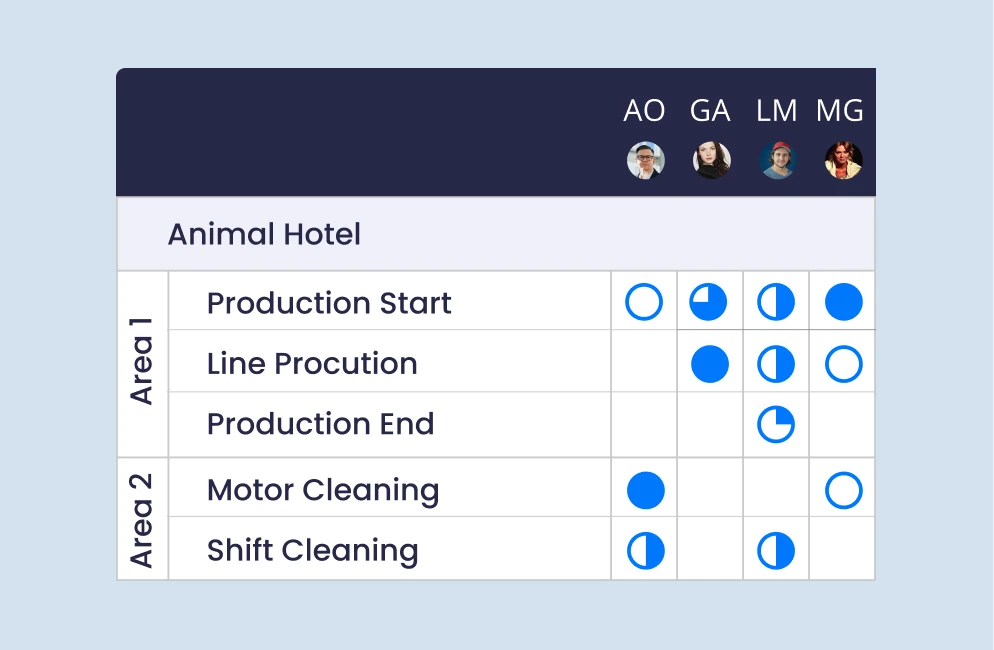994x650 pixels.
Task: Open AO's profile avatar
Action: (646, 160)
